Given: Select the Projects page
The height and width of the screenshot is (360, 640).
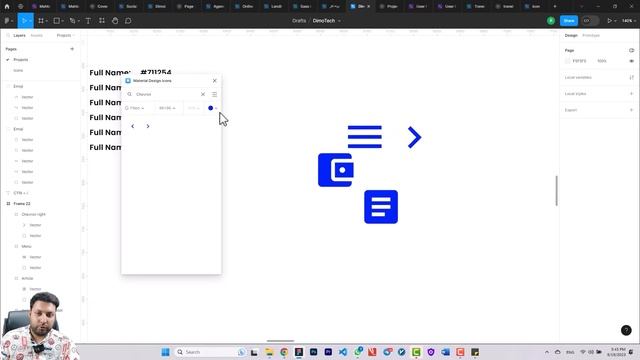Looking at the screenshot, I should point(20,60).
